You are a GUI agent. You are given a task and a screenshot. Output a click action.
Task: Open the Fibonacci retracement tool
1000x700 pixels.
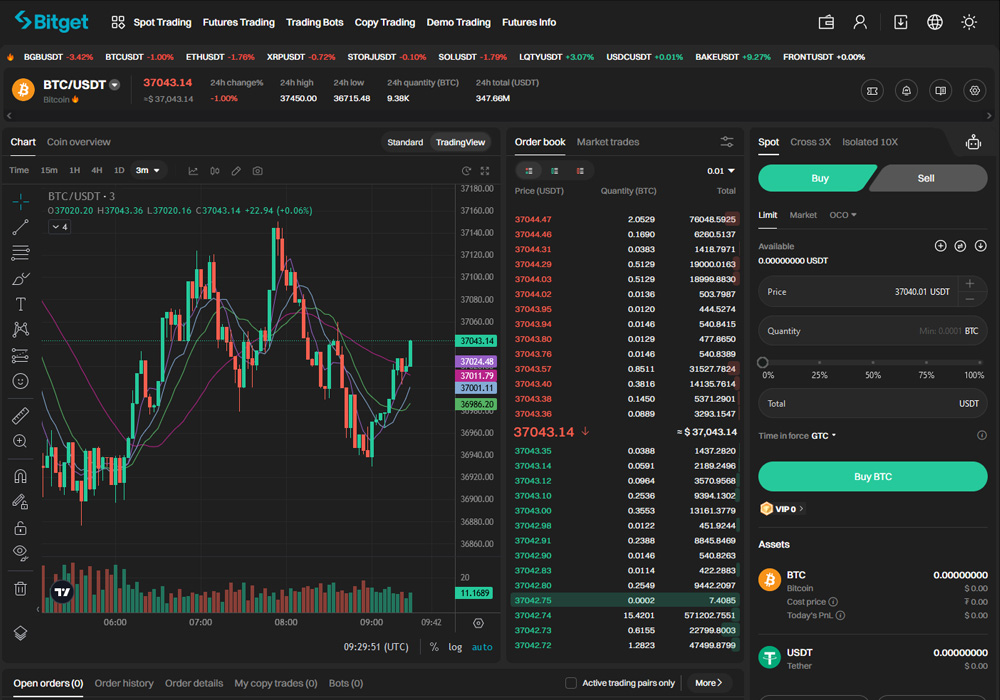click(20, 252)
